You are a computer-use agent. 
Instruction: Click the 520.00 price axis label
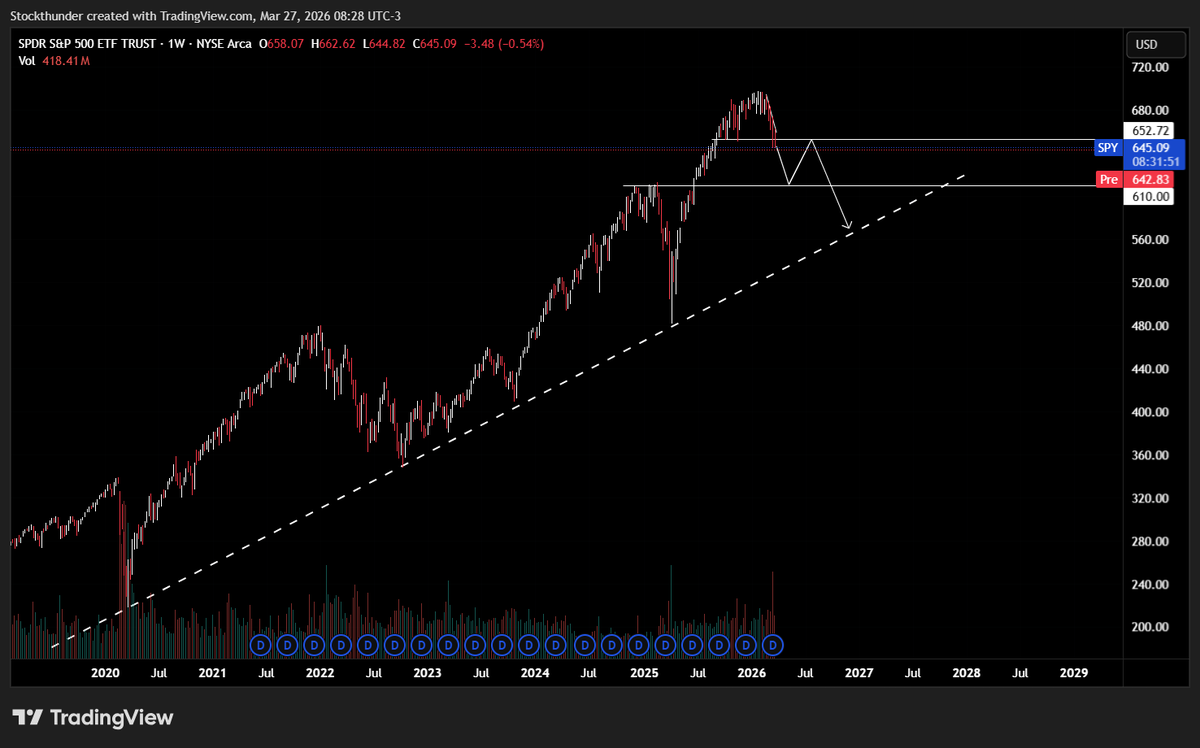click(1150, 283)
